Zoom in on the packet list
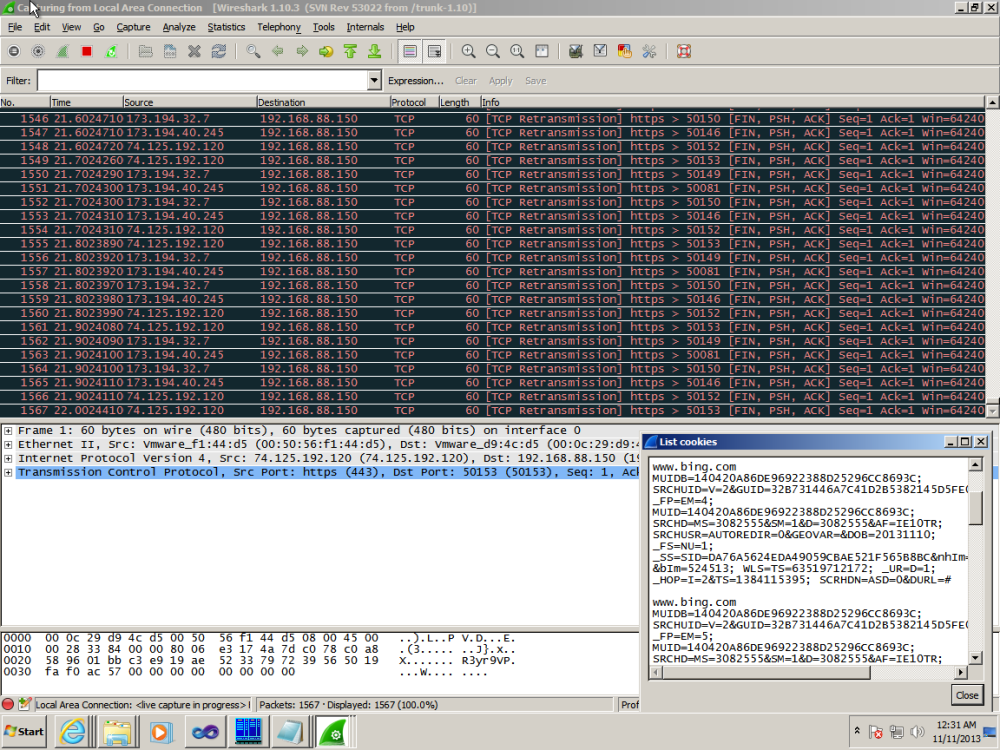 point(468,51)
